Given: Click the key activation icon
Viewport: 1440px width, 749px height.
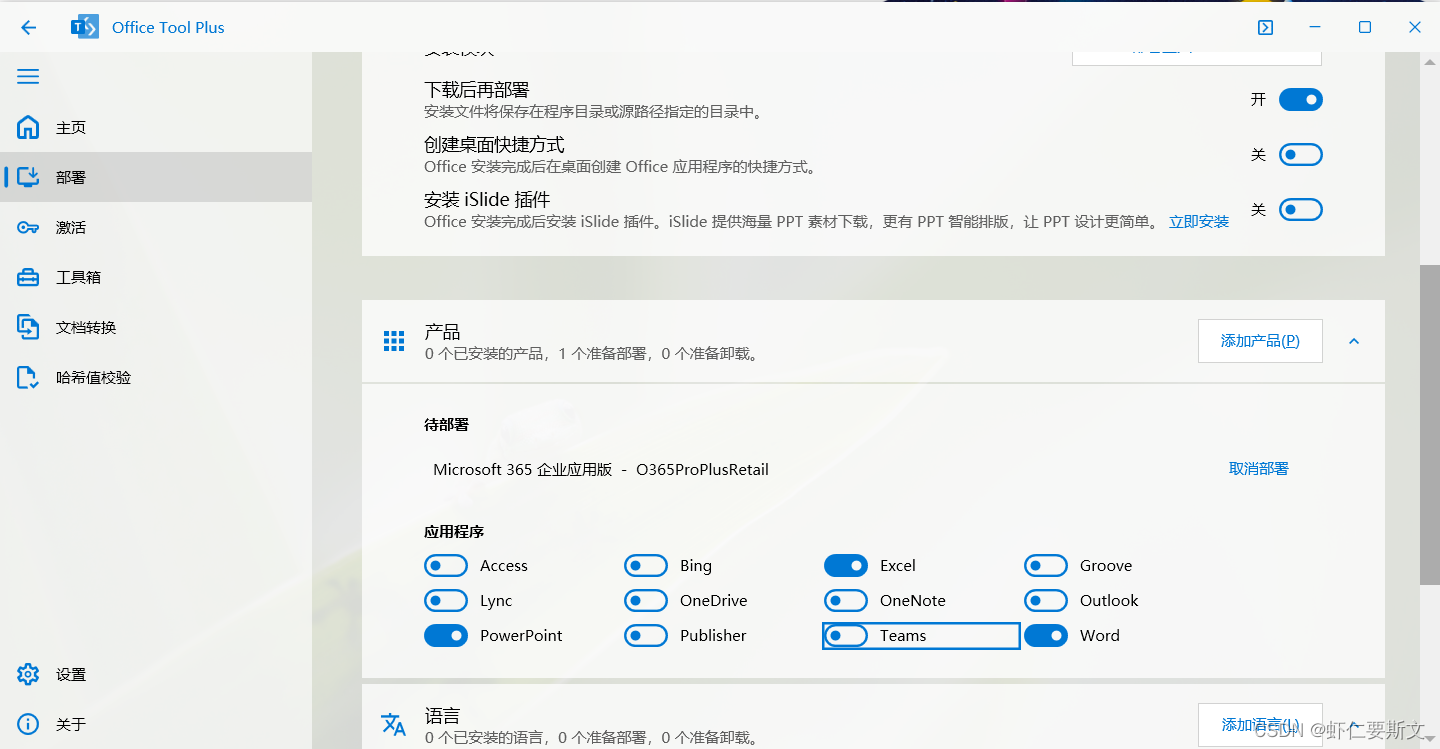Looking at the screenshot, I should [x=28, y=227].
